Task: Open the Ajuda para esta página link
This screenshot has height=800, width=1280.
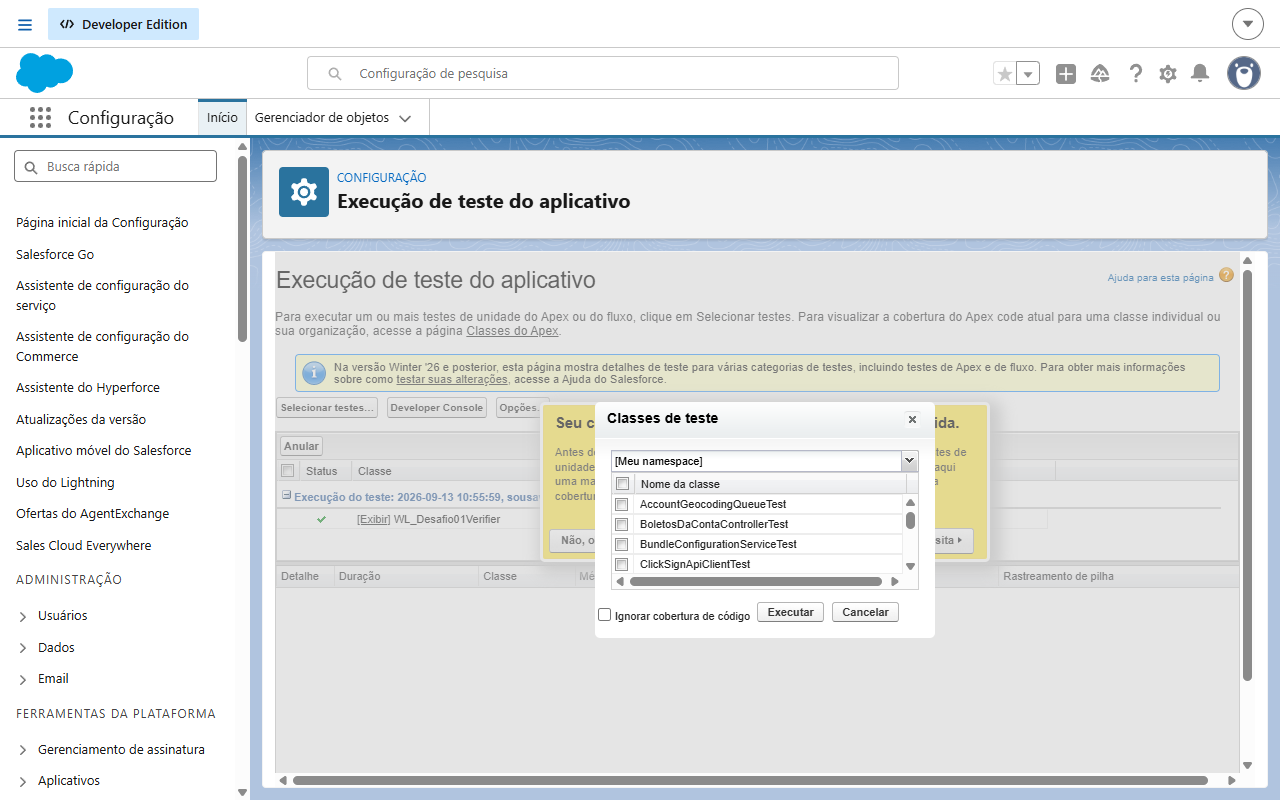Action: click(1160, 277)
